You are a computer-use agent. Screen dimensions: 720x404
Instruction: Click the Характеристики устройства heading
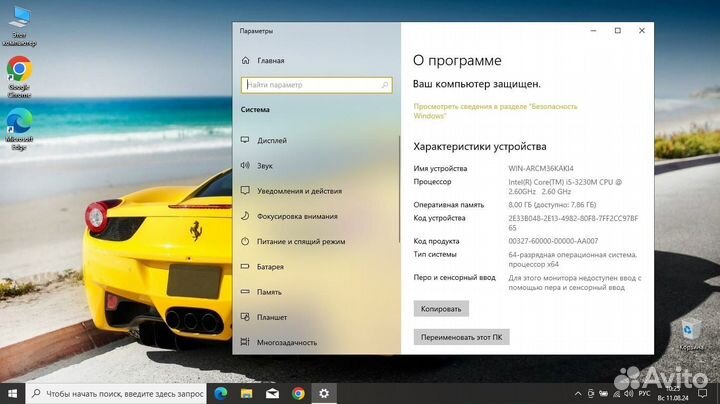tap(479, 146)
